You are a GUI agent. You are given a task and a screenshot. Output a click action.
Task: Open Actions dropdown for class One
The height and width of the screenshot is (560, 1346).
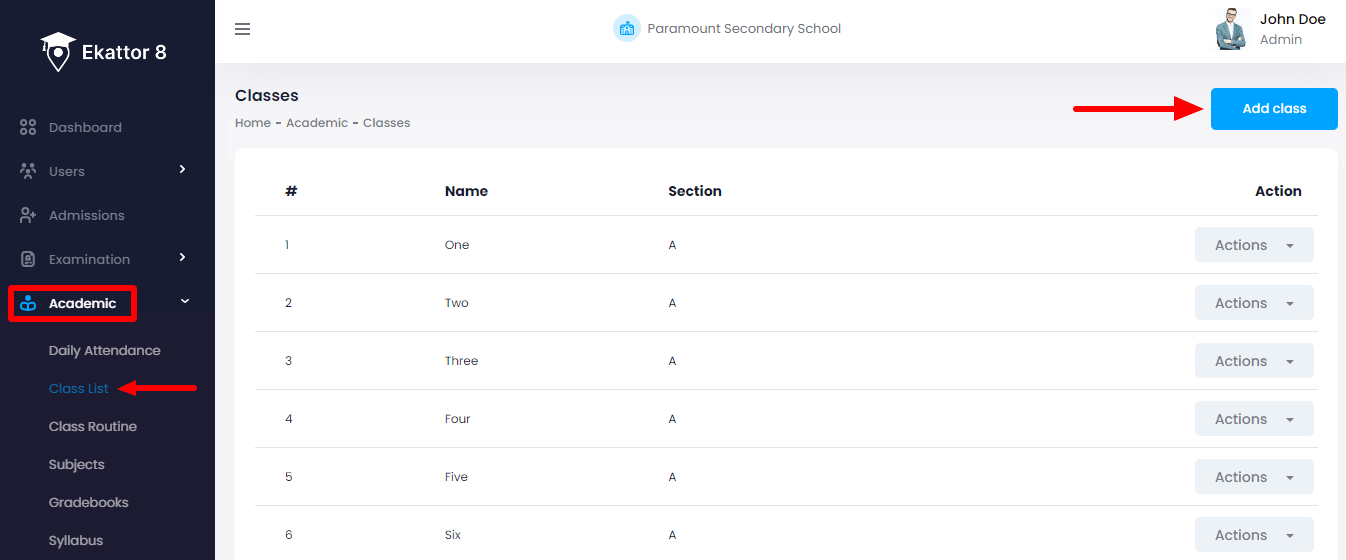(1253, 245)
